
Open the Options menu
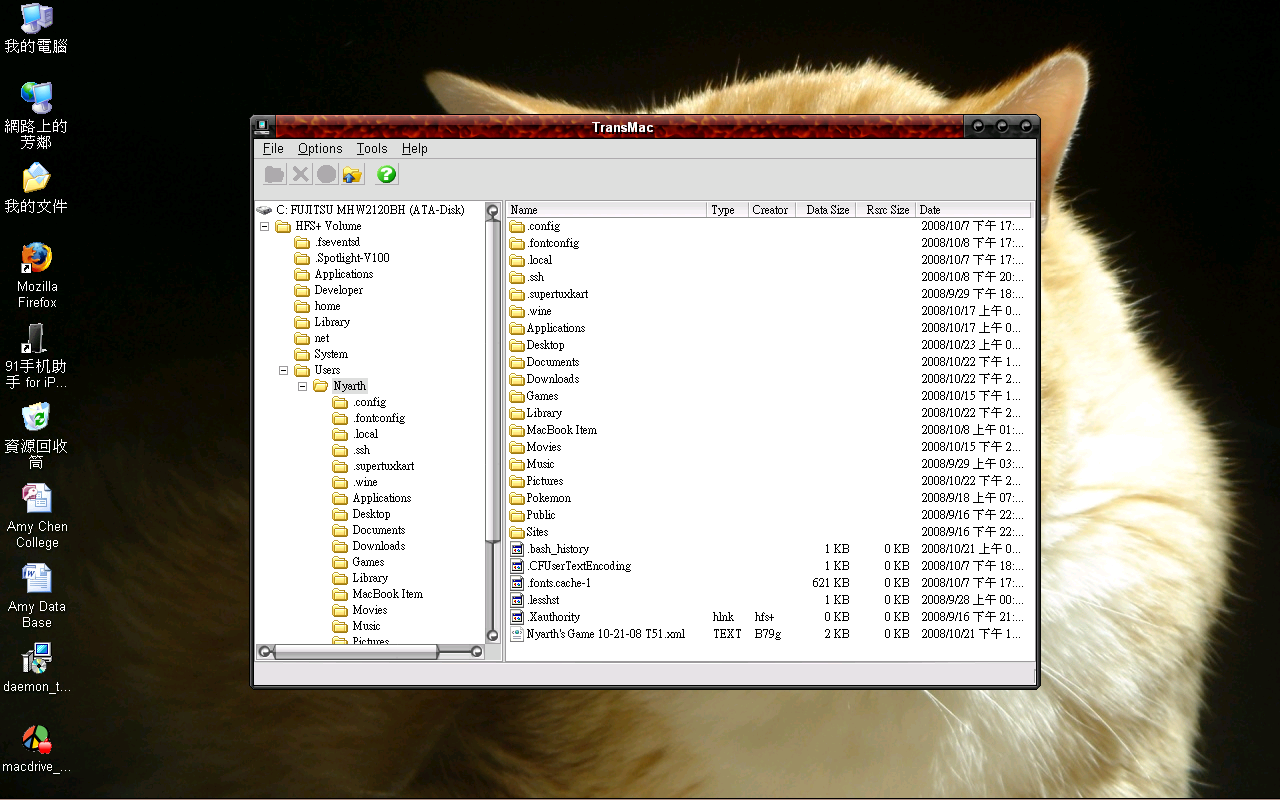[320, 148]
